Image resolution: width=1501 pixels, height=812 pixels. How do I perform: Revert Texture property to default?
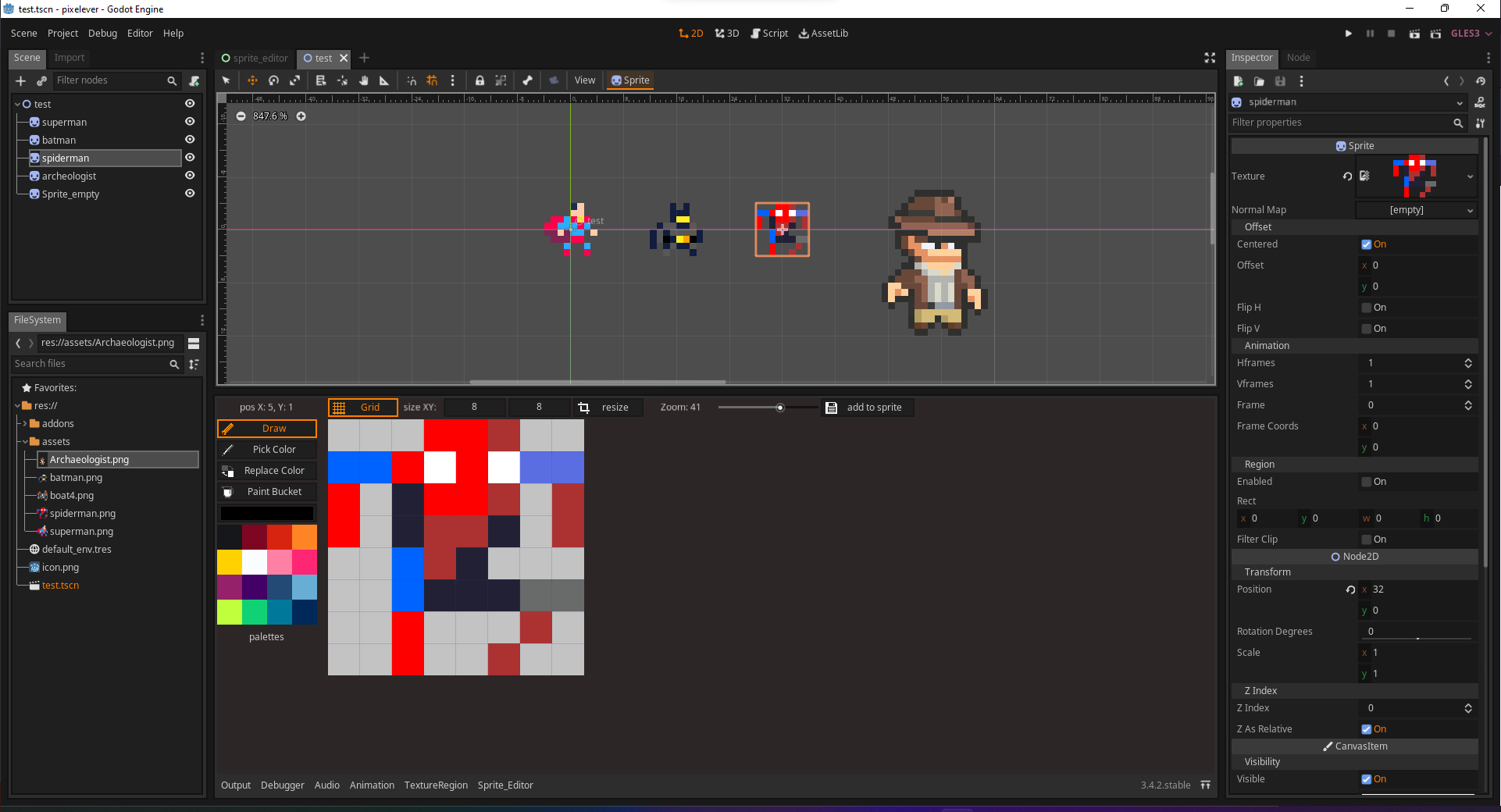click(1347, 176)
